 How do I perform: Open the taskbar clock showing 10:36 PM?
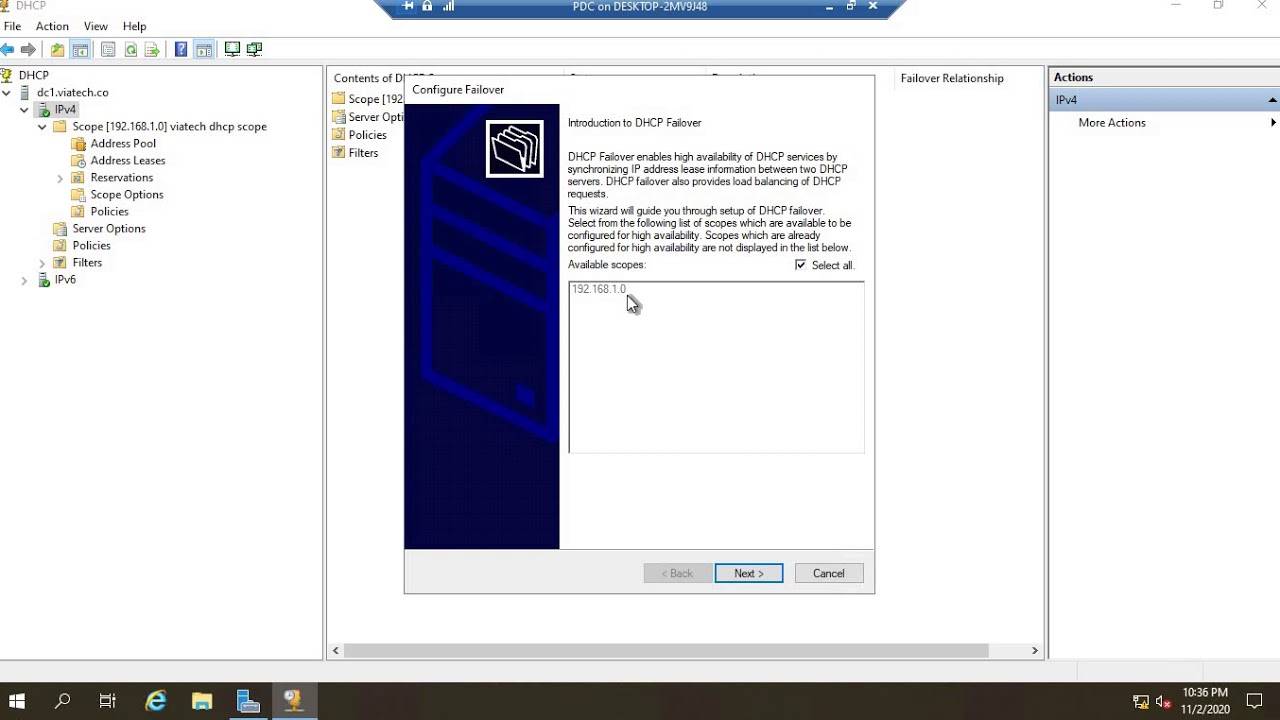[x=1205, y=701]
